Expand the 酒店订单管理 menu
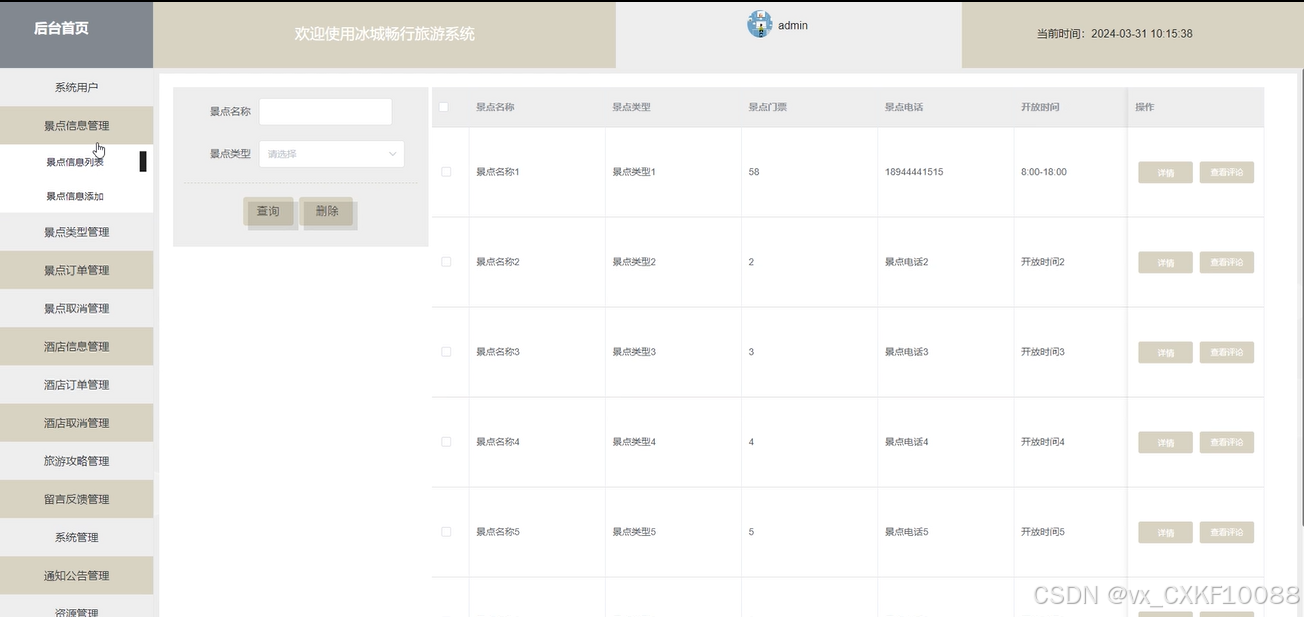1304x617 pixels. click(x=77, y=384)
